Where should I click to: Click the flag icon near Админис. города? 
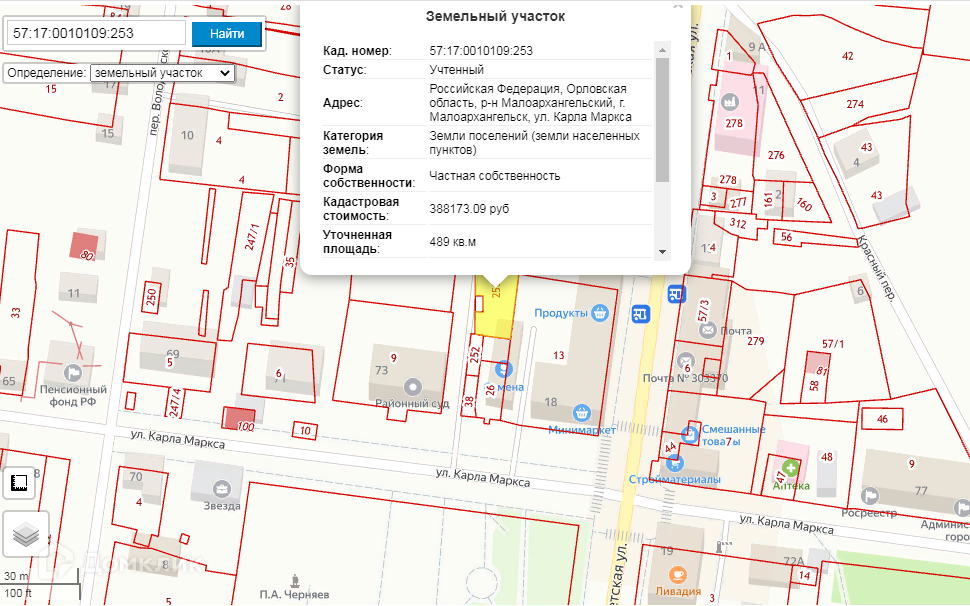962,508
